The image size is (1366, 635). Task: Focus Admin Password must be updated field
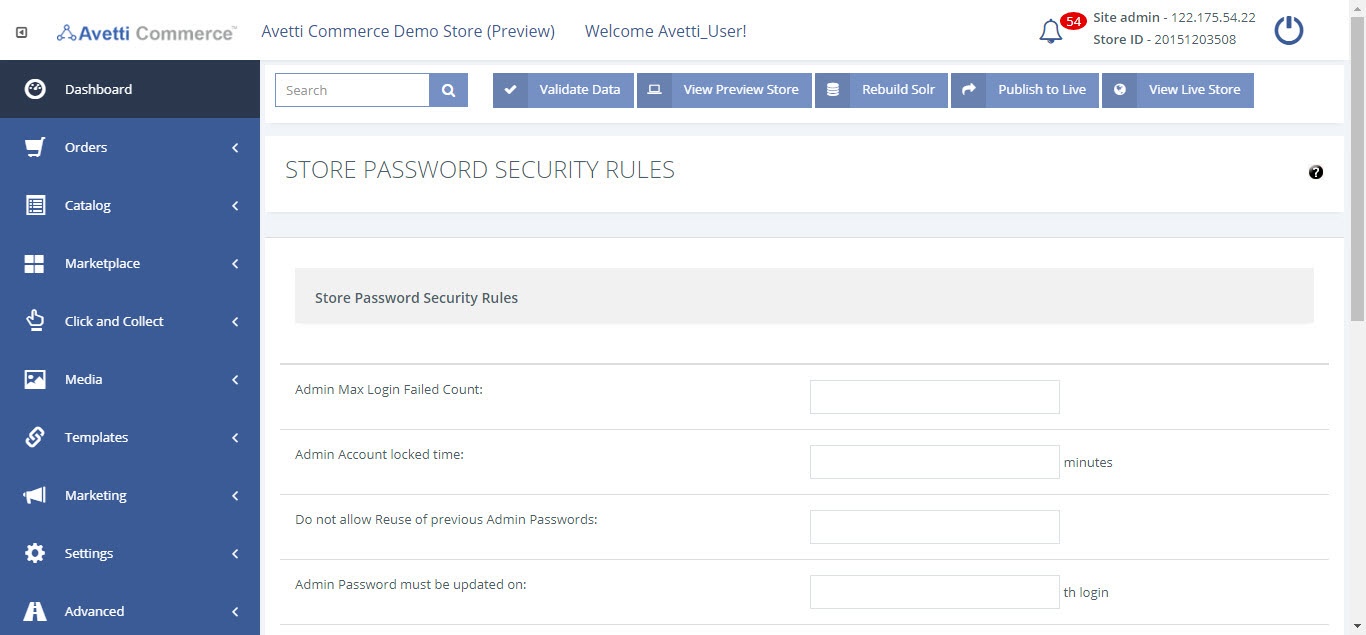[x=934, y=592]
